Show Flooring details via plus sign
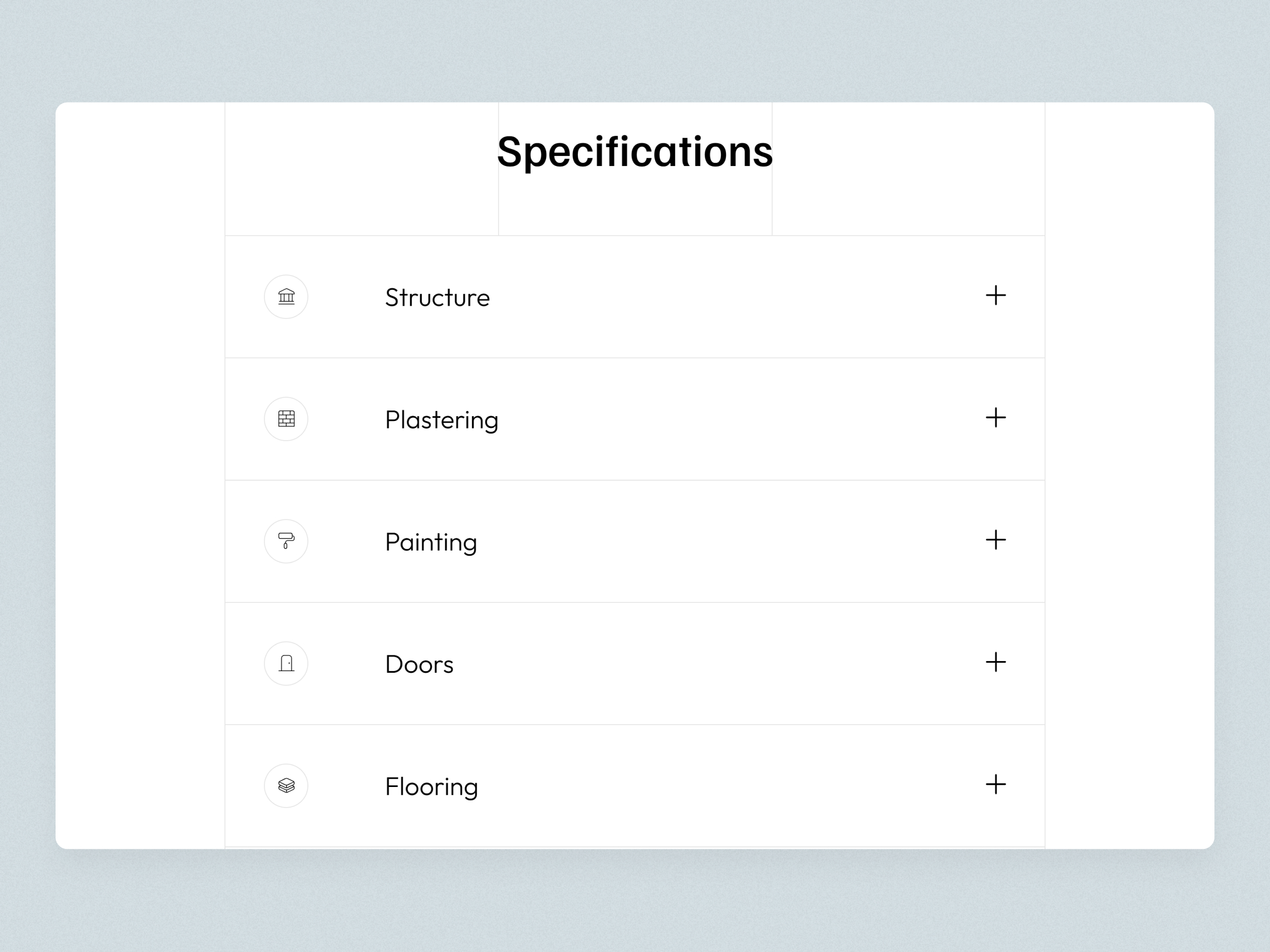The height and width of the screenshot is (952, 1270). click(995, 784)
